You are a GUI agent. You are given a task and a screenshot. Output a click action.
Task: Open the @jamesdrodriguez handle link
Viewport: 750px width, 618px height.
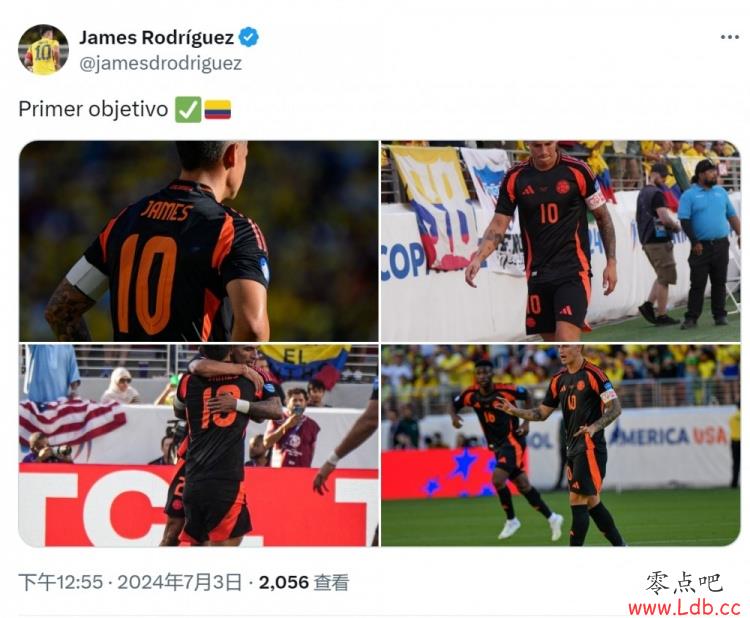(160, 63)
